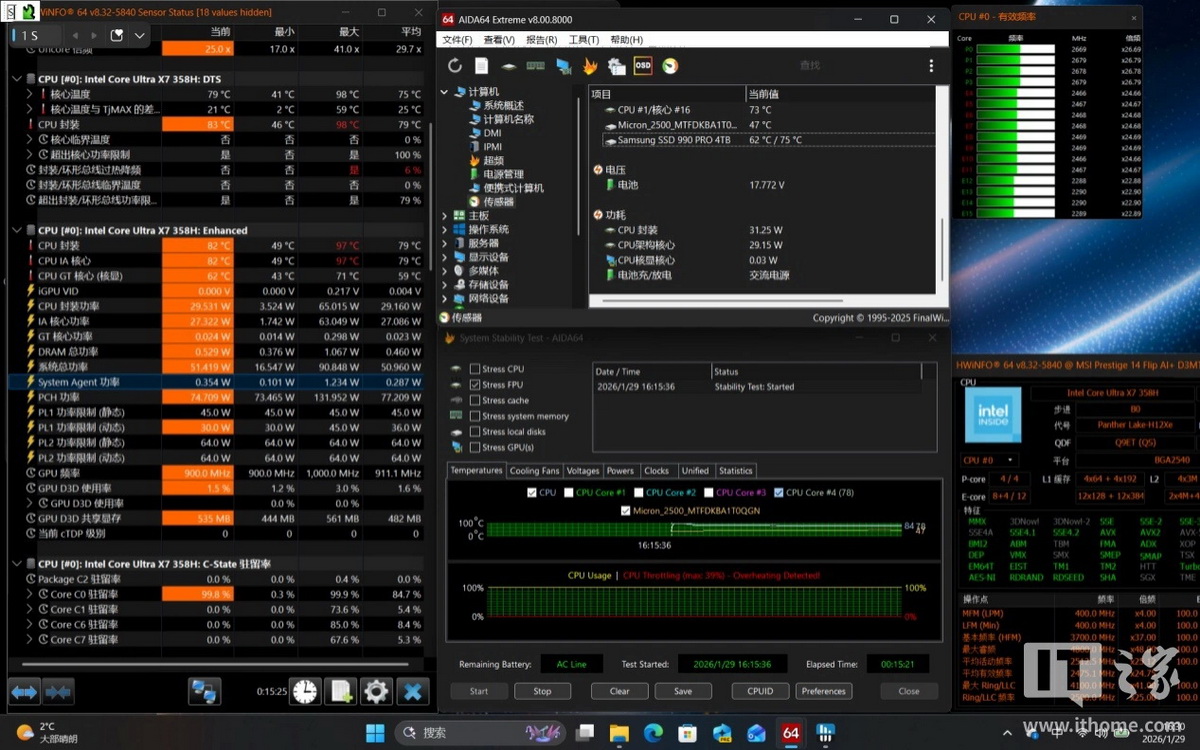
Task: Click the Preferences button
Action: (823, 691)
